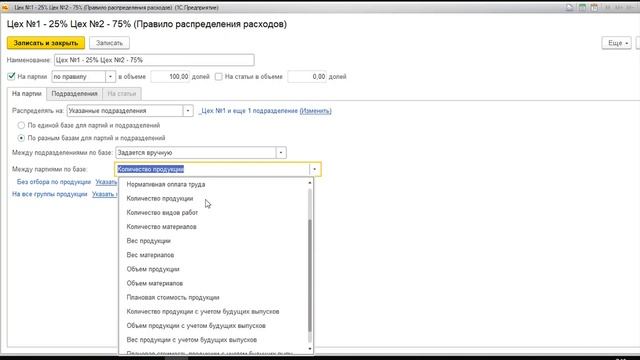Click the 'Без отбора по продукции' text

click(x=54, y=182)
